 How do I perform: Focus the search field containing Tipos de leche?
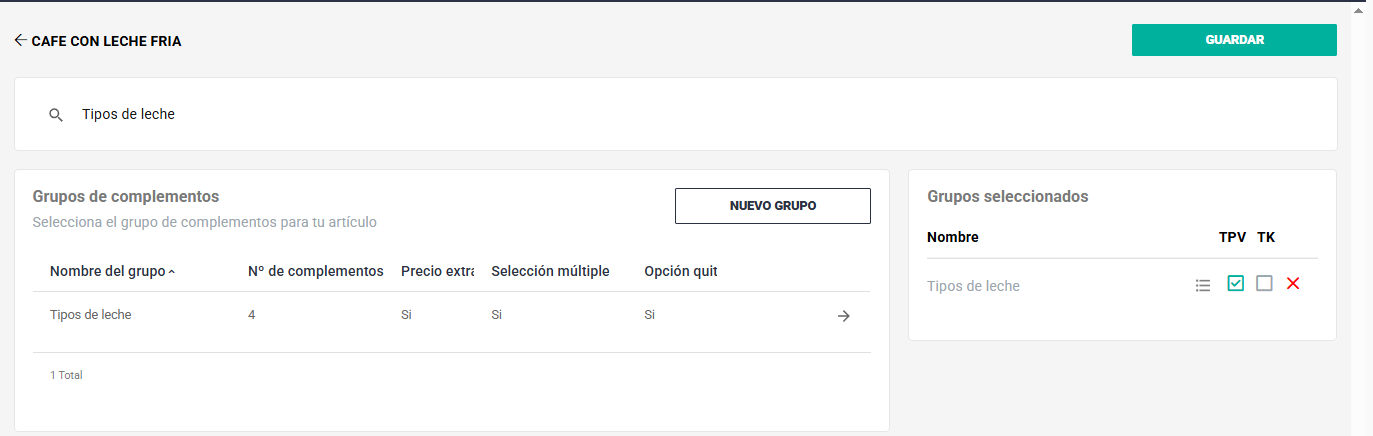click(x=600, y=115)
